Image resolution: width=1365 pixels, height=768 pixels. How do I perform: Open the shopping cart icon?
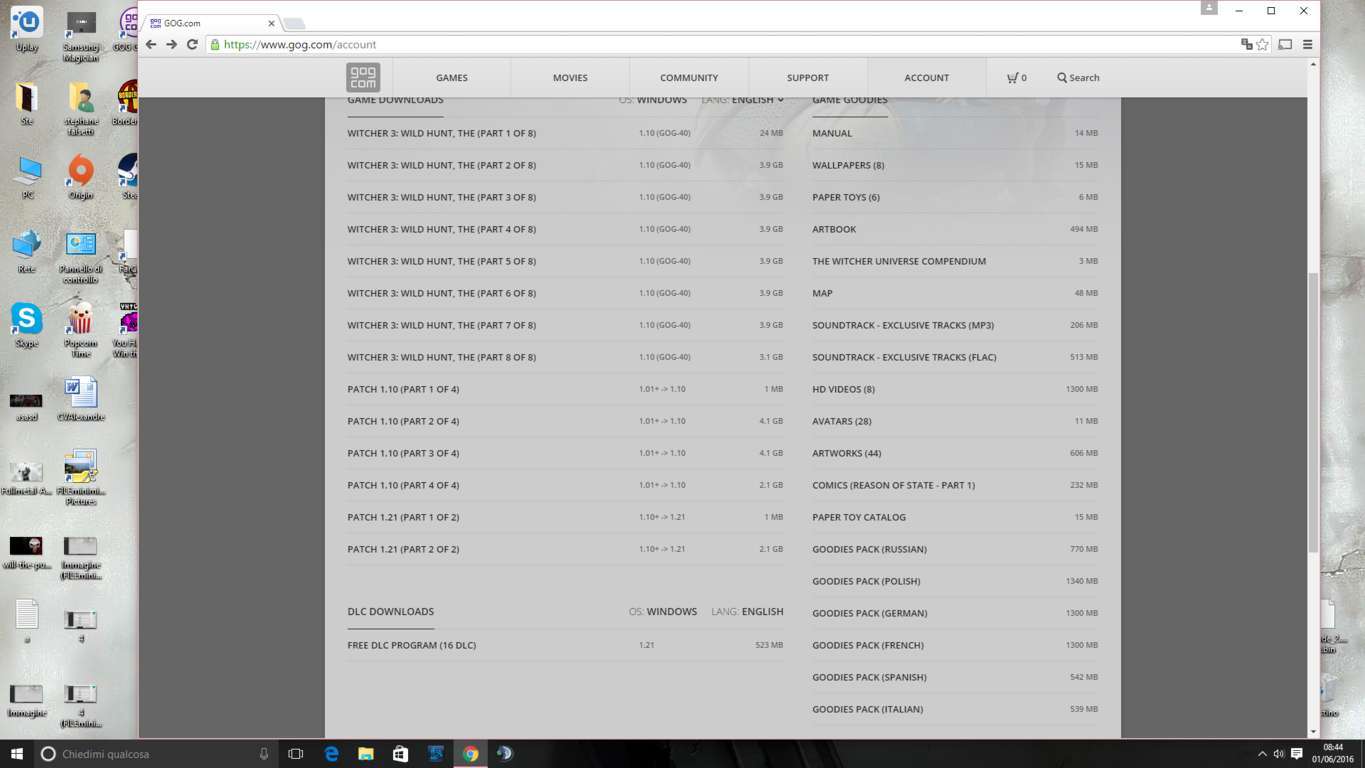click(1012, 78)
